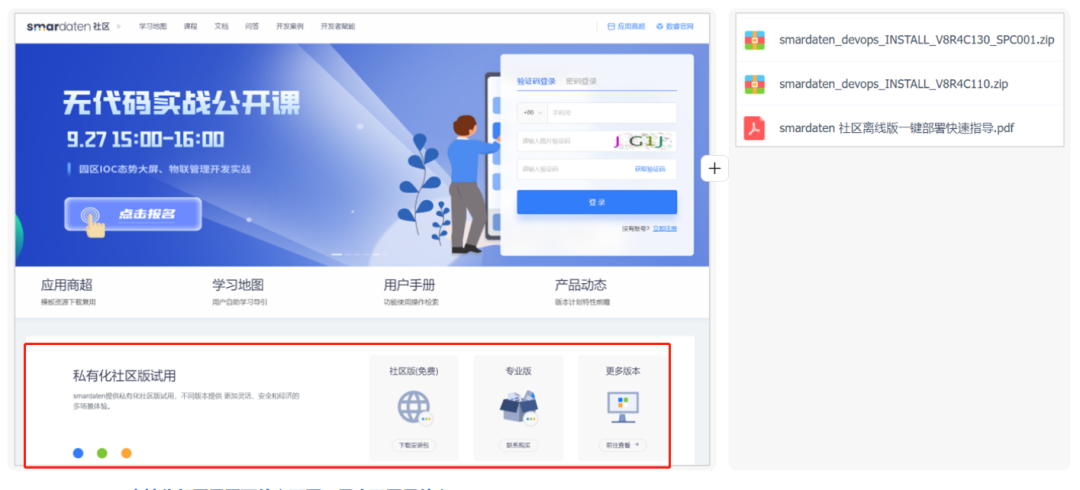Open the 开发案例 navigation item
This screenshot has width=1080, height=490.
289,26
